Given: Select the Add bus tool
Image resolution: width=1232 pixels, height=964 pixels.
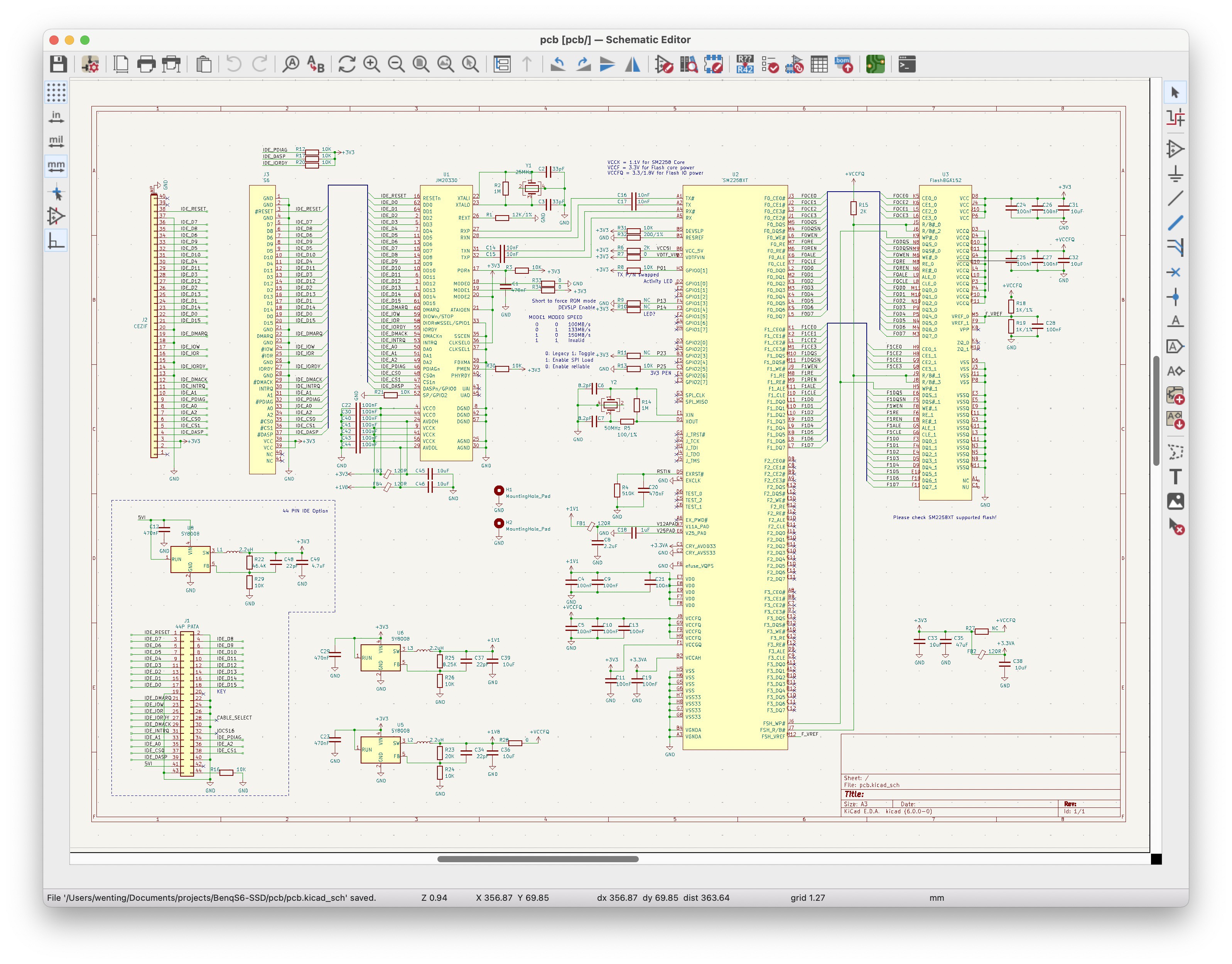Looking at the screenshot, I should point(1175,223).
